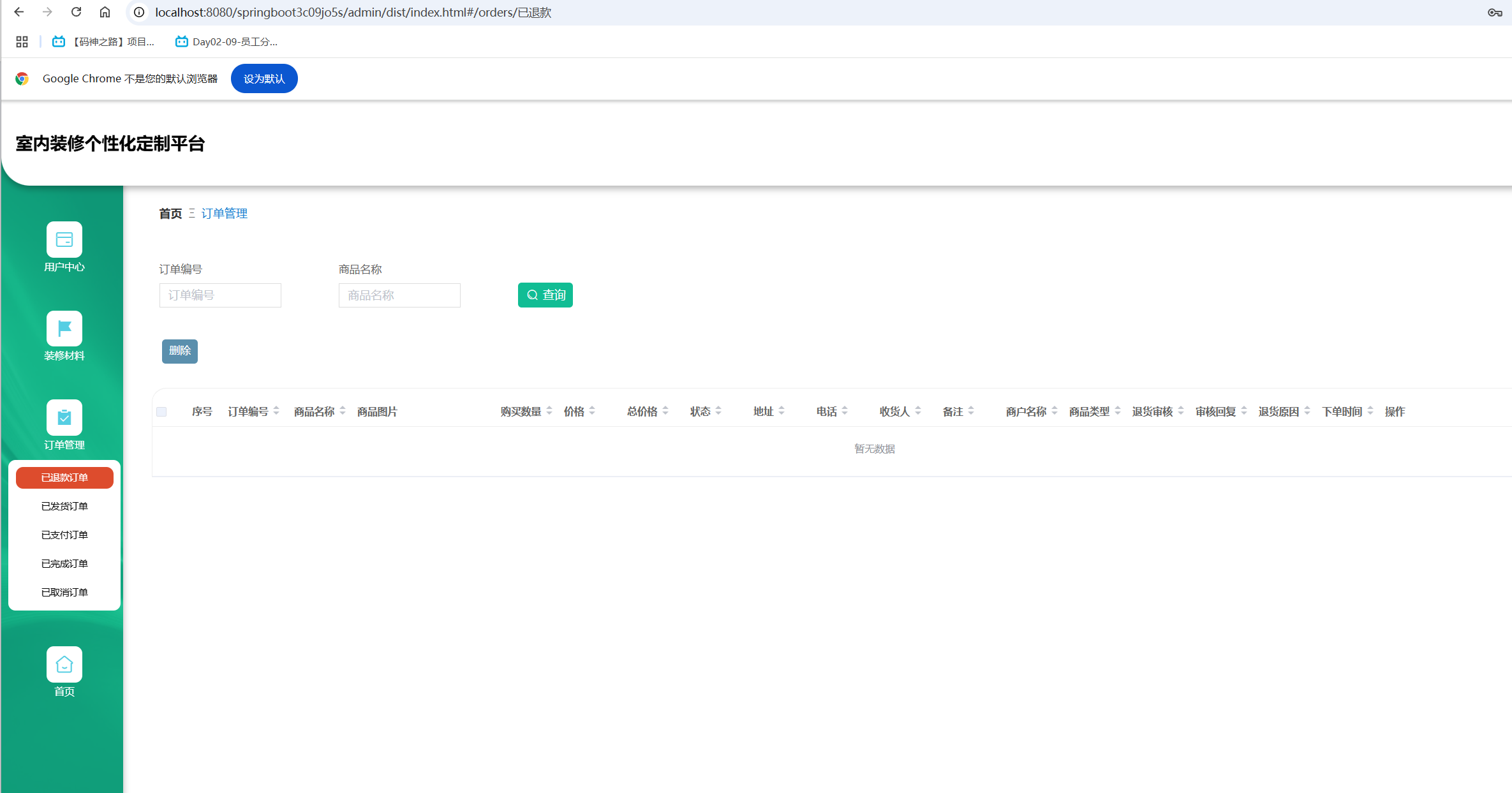Click the green 查询 search button

tap(545, 295)
